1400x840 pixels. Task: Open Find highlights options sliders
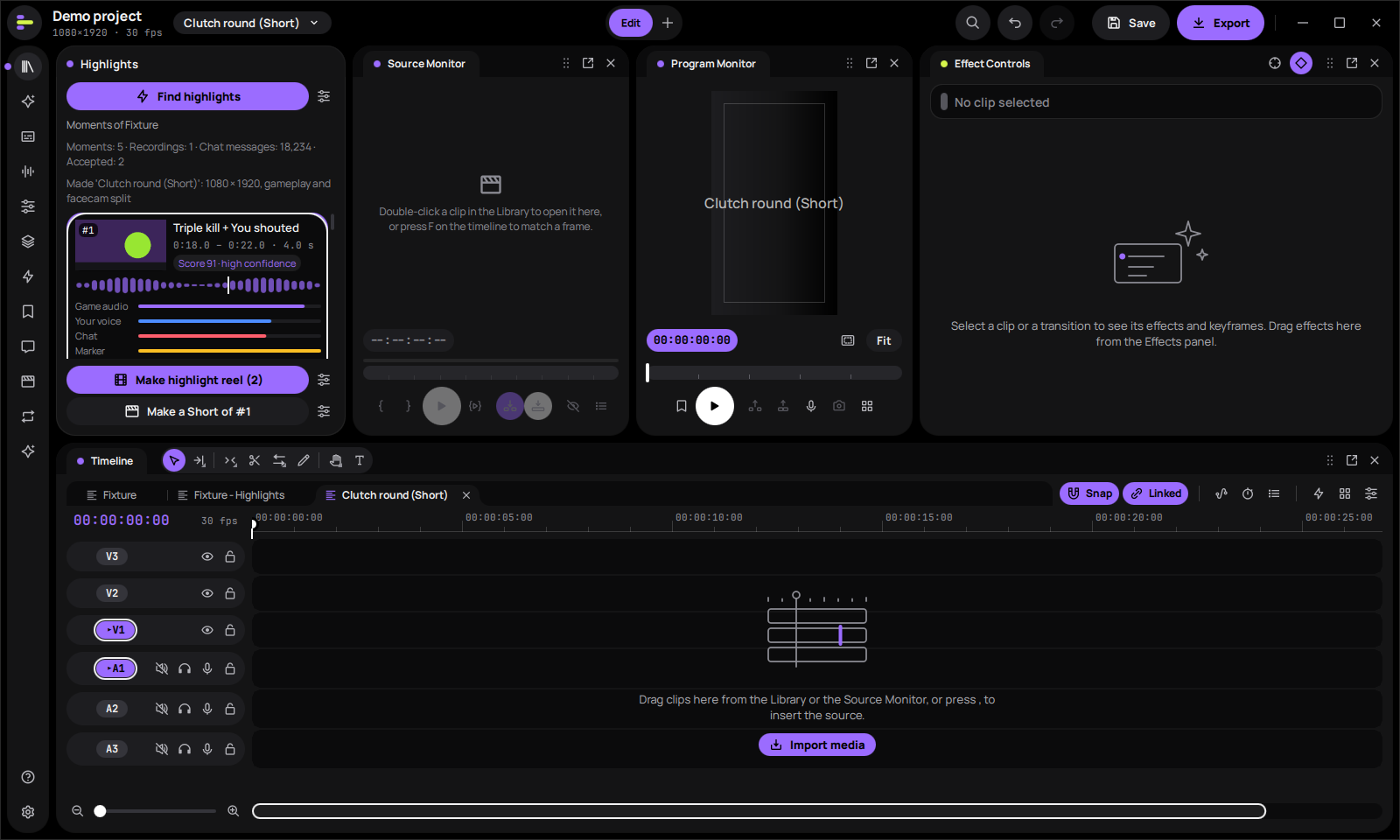pos(324,96)
